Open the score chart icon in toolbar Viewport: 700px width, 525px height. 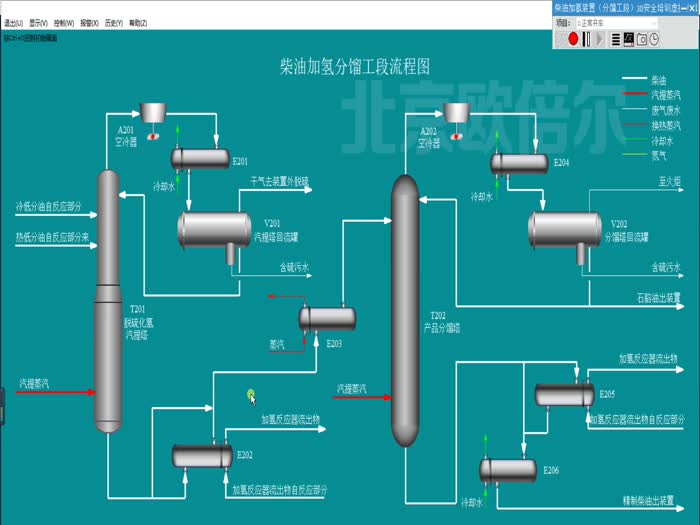click(628, 39)
